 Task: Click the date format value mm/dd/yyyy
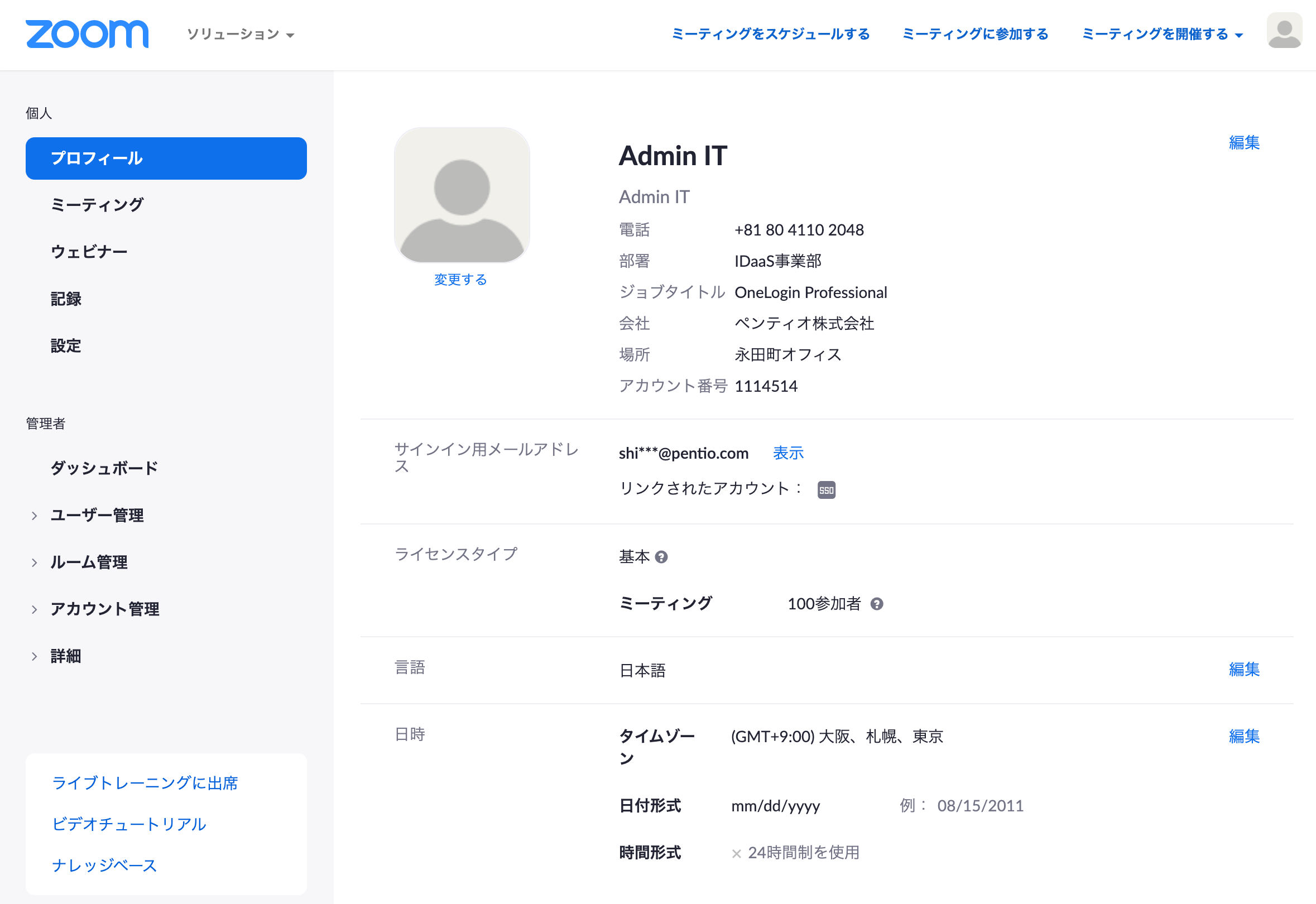click(776, 806)
